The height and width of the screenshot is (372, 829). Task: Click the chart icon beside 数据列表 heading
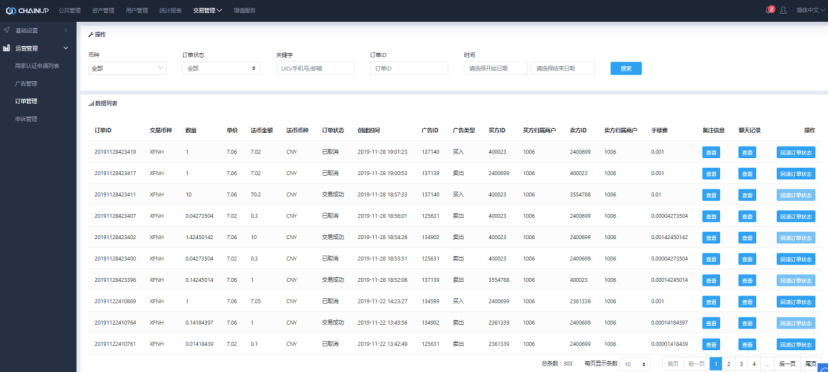click(x=91, y=104)
